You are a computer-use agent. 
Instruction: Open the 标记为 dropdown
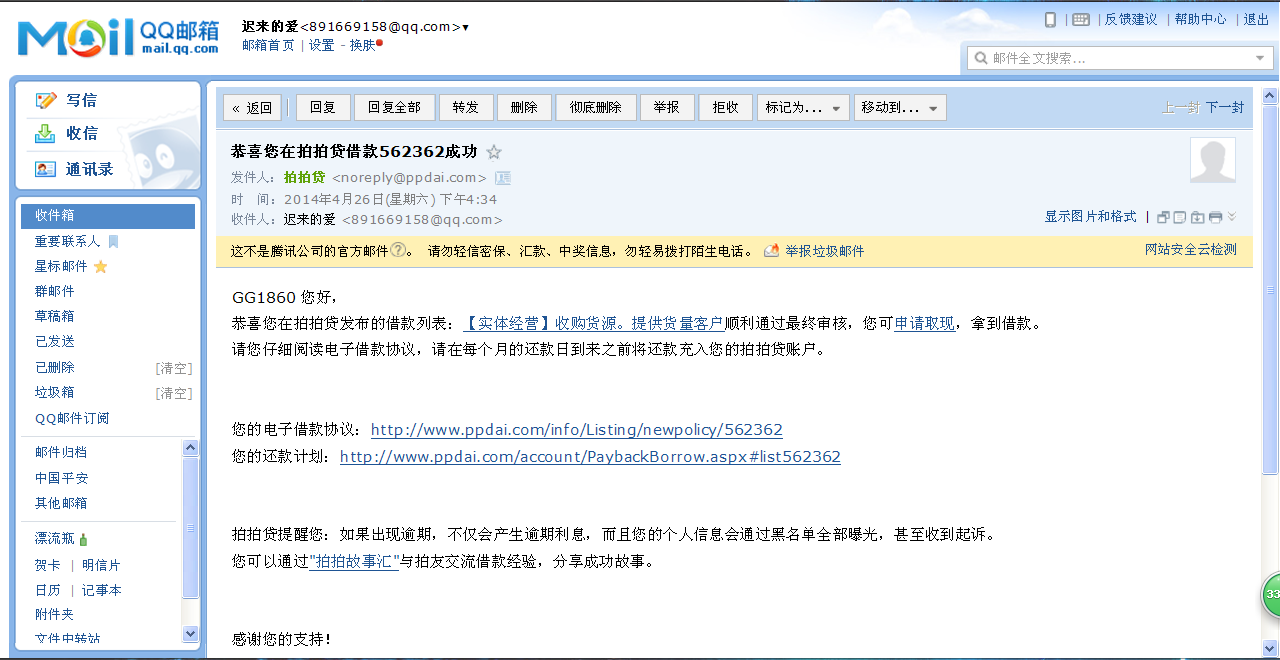coord(804,107)
